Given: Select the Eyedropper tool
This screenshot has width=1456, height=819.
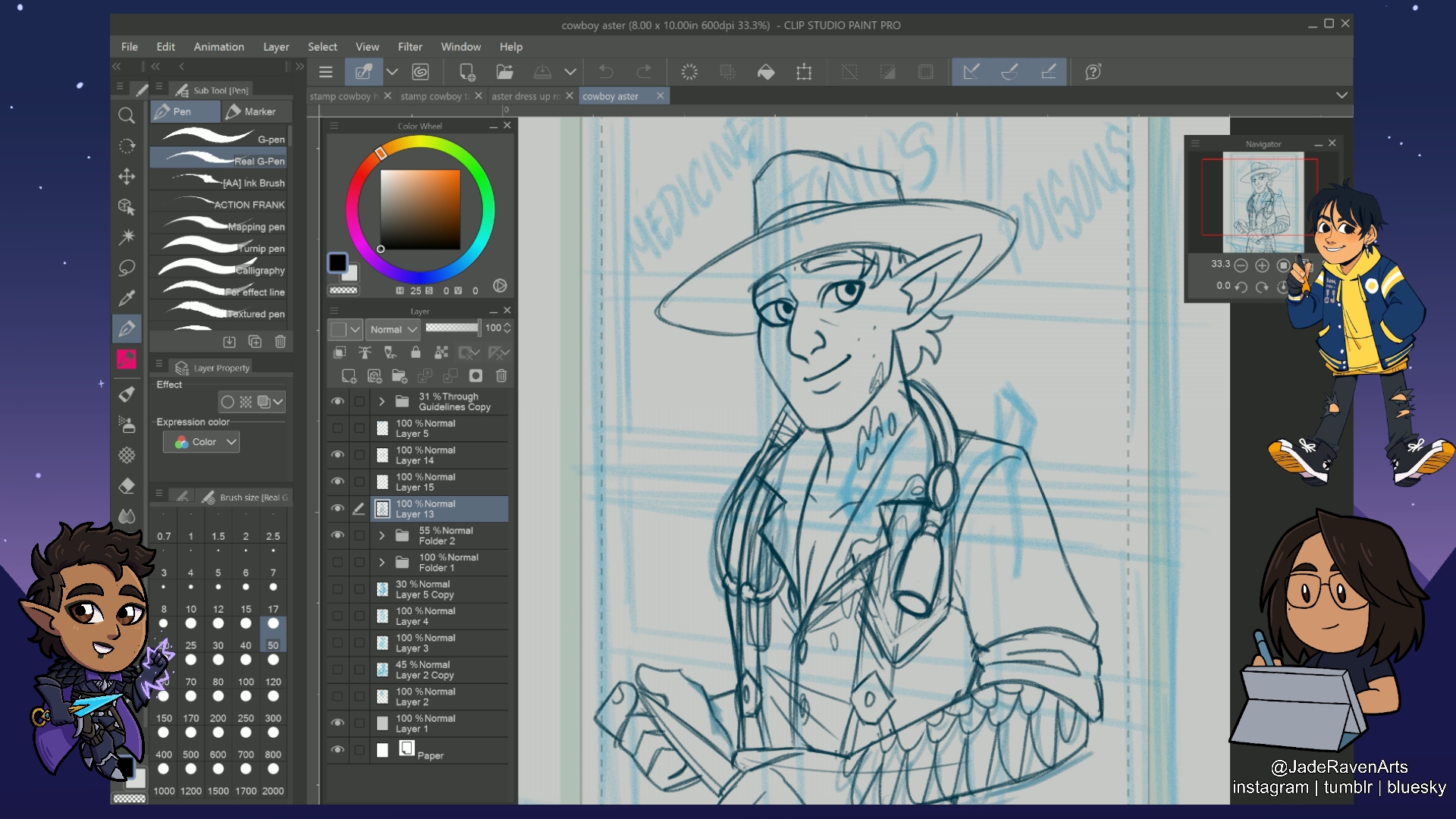Looking at the screenshot, I should pyautogui.click(x=127, y=298).
